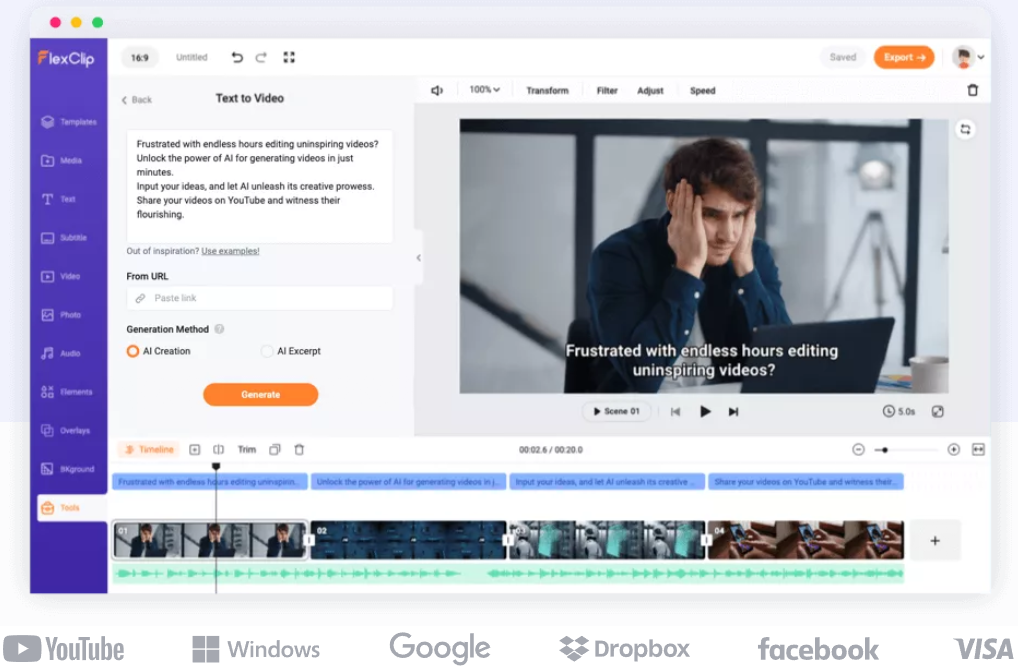The height and width of the screenshot is (672, 1018).
Task: Open the Adjust menu
Action: click(650, 91)
